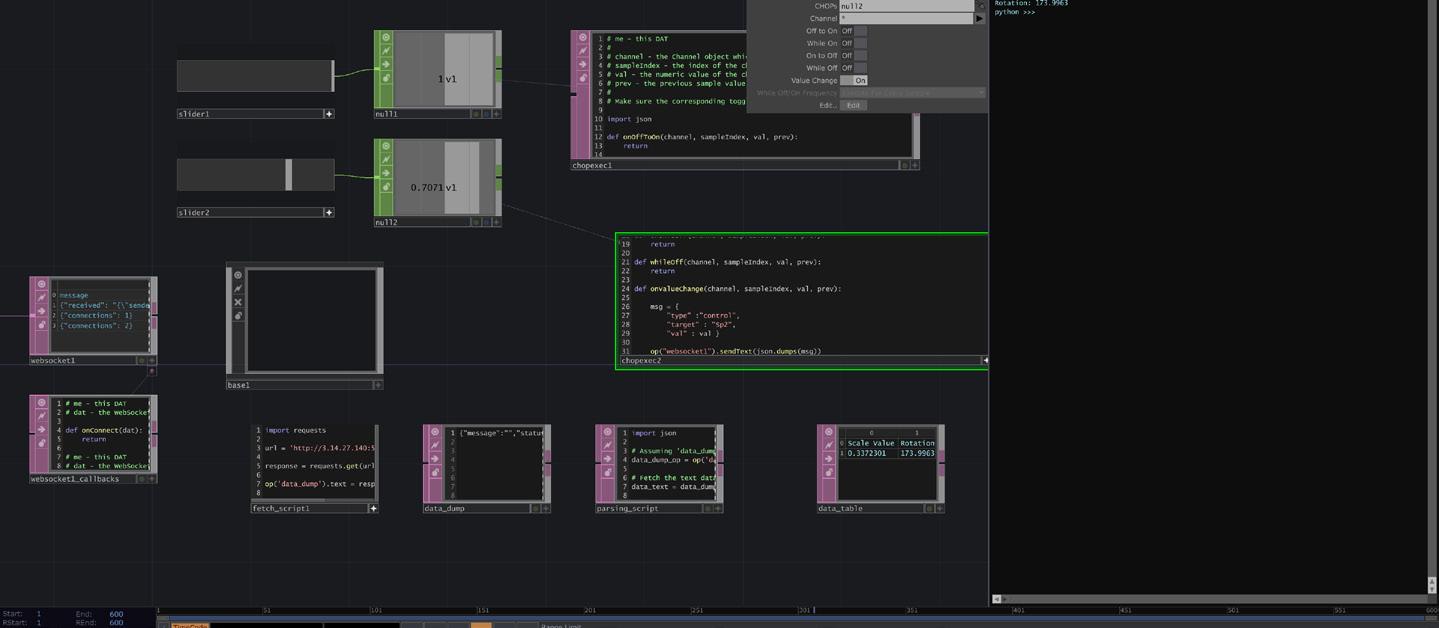Open the Channel parameter arrow menu

point(979,18)
